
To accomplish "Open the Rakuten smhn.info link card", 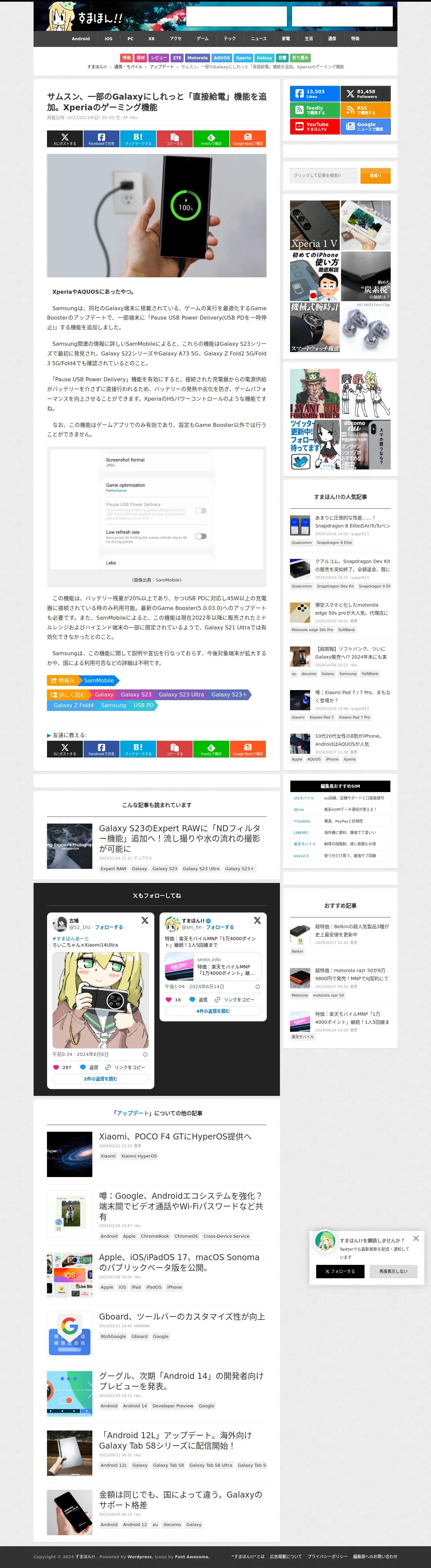I will (213, 967).
